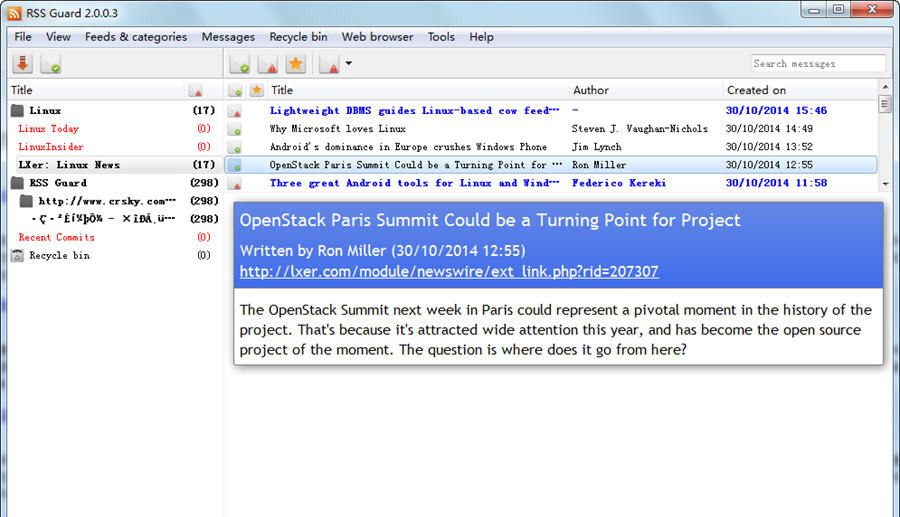
Task: Open the lxer.com newswire article link
Action: coord(449,271)
